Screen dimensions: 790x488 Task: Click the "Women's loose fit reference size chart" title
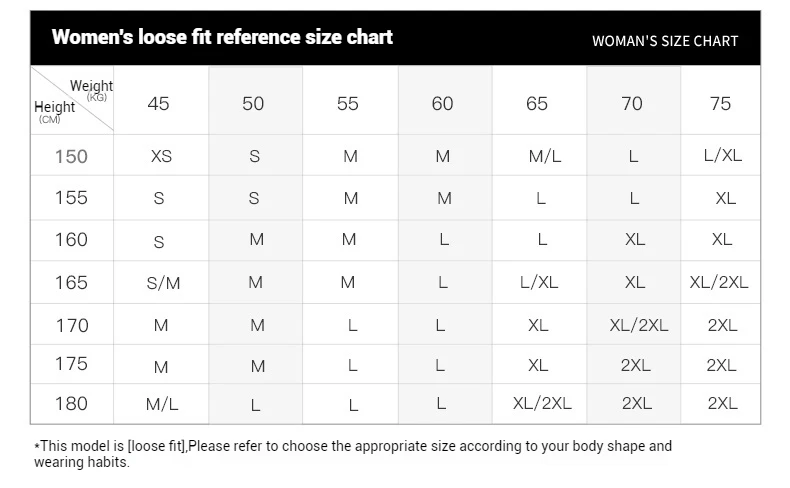222,38
